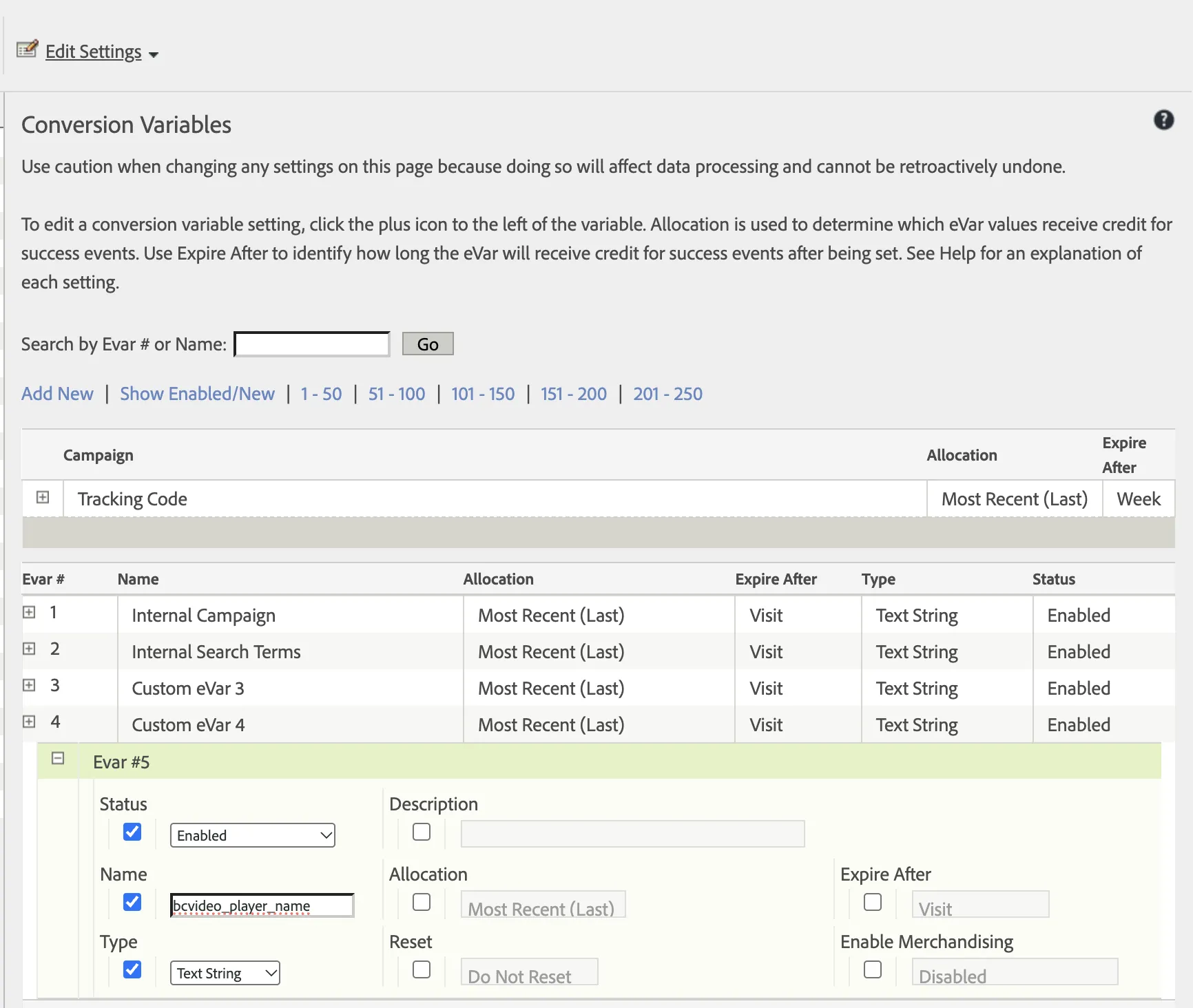Click the bcvideo_player_name name field
This screenshot has height=1008, width=1193.
click(x=262, y=905)
